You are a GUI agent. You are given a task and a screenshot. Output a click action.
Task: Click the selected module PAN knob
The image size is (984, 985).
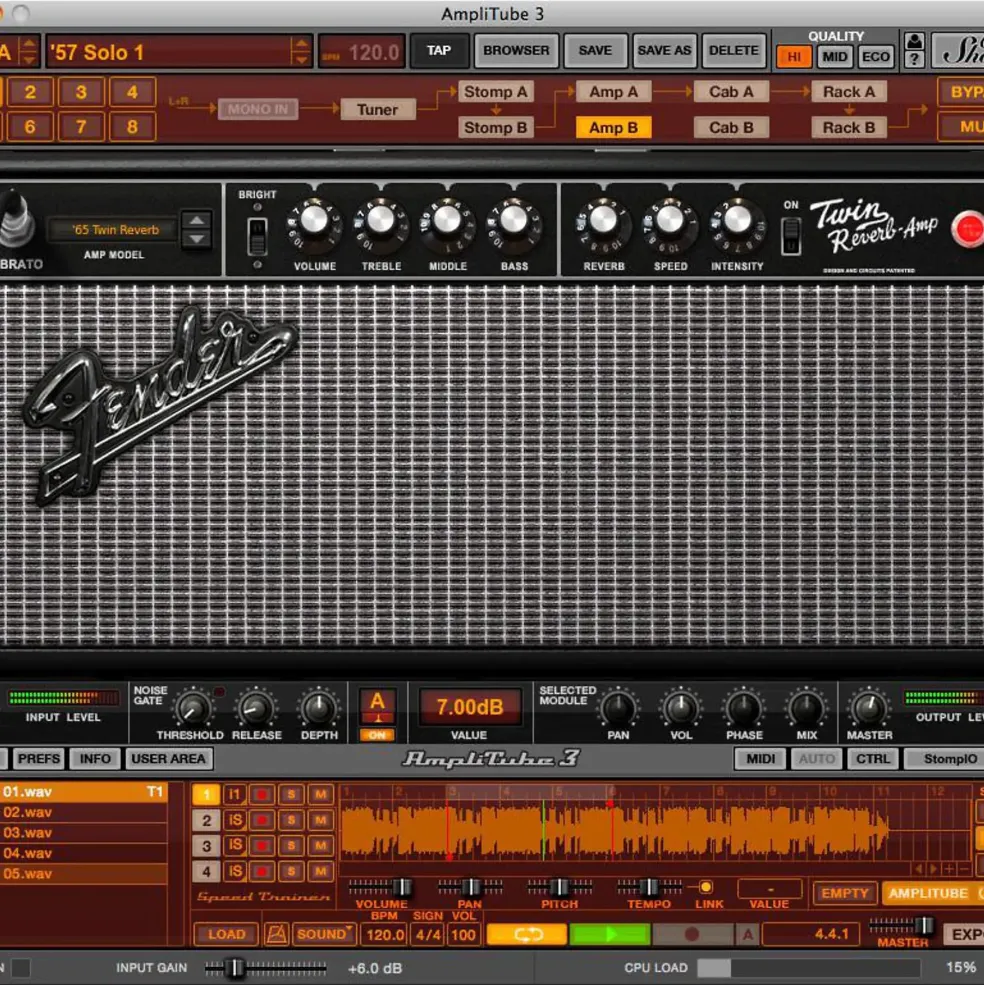pyautogui.click(x=618, y=709)
